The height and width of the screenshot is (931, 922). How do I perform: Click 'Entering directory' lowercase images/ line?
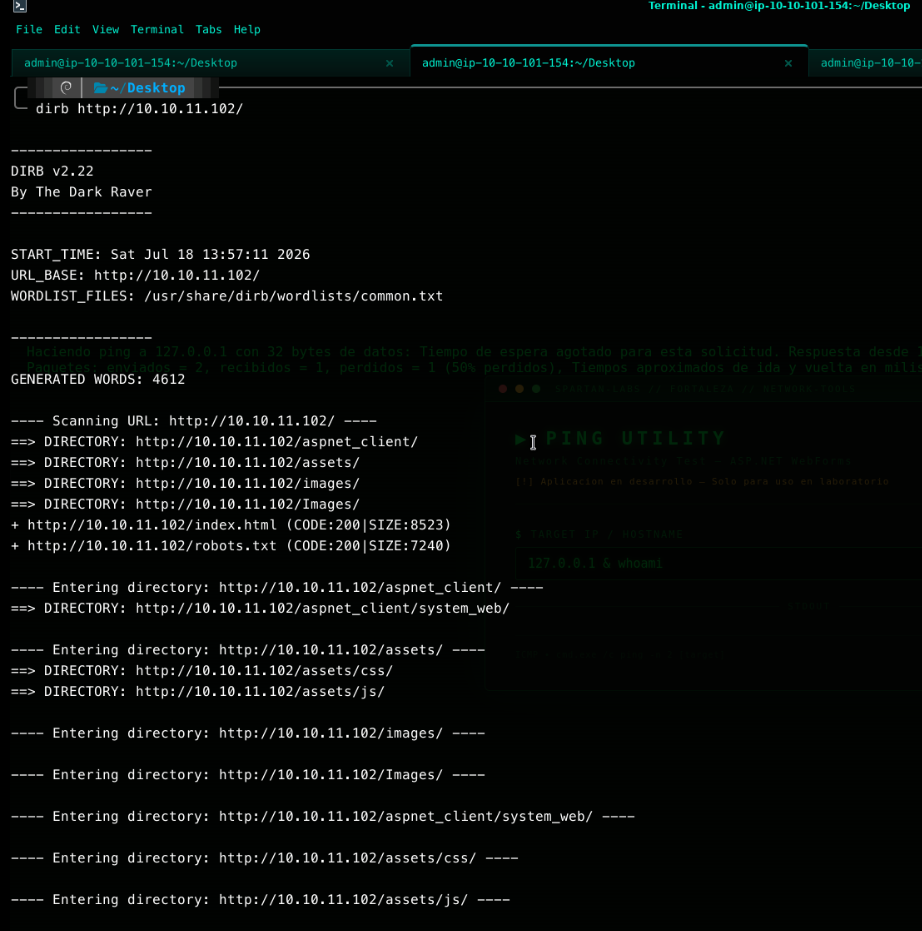point(248,733)
